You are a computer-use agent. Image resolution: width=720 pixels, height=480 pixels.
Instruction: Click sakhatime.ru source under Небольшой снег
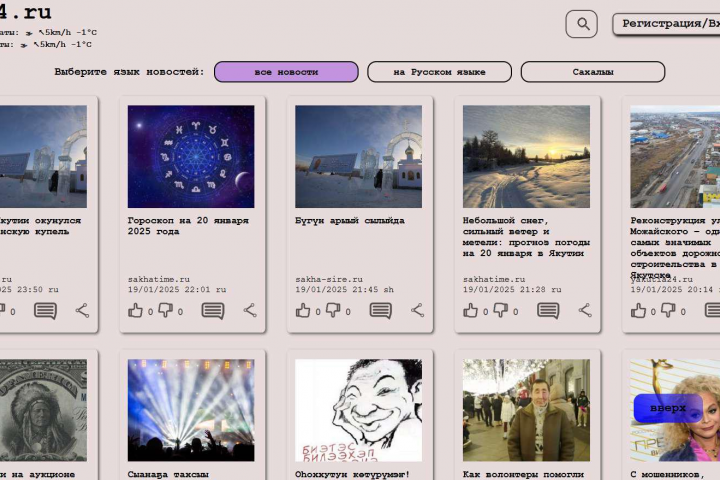[494, 279]
